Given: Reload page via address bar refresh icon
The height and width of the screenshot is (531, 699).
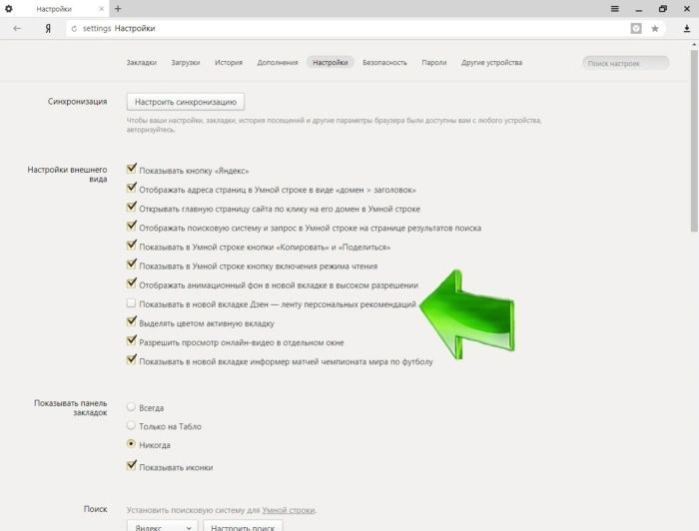Looking at the screenshot, I should (74, 29).
